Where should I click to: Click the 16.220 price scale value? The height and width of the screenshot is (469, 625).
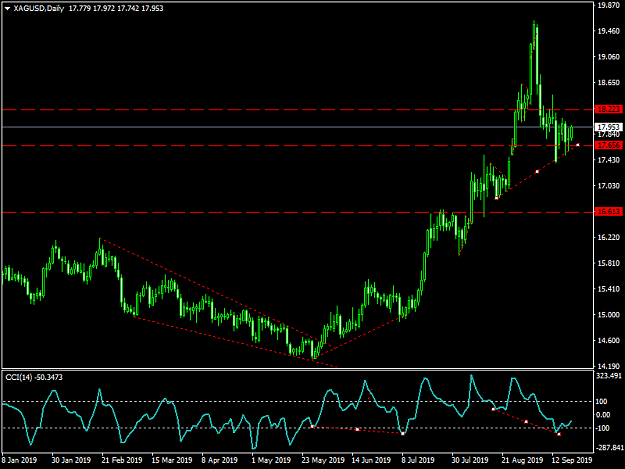[x=609, y=237]
